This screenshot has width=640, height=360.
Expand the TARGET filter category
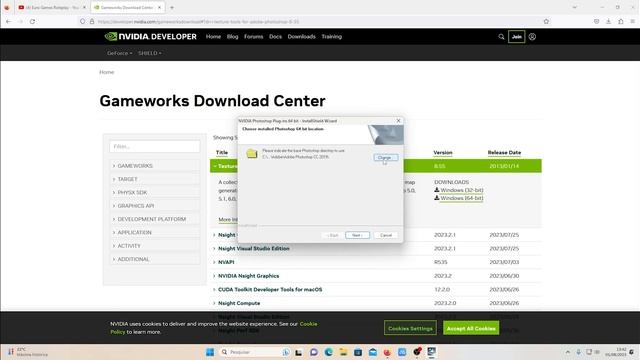coord(155,179)
